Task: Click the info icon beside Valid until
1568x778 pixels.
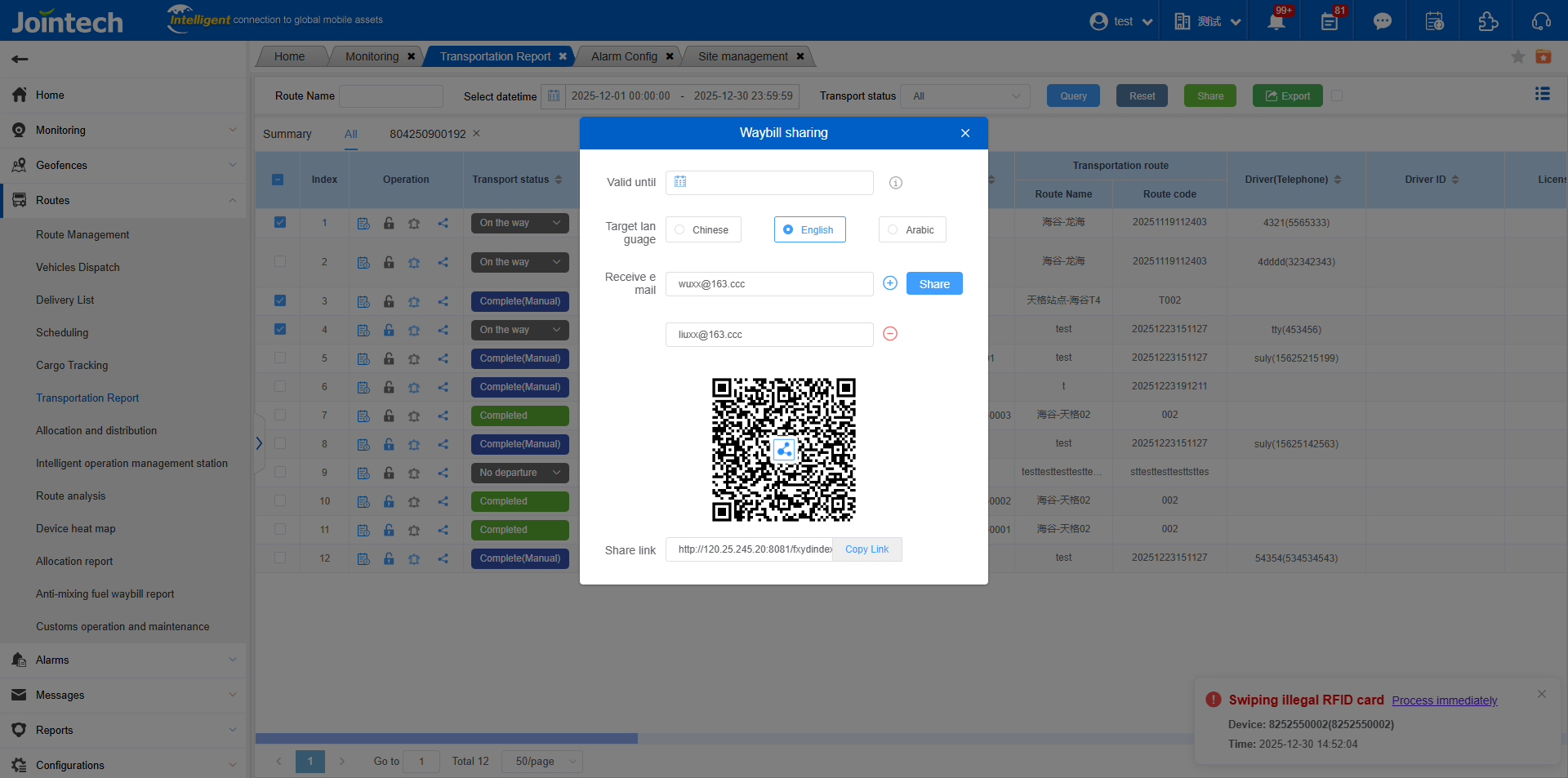Action: click(x=896, y=183)
